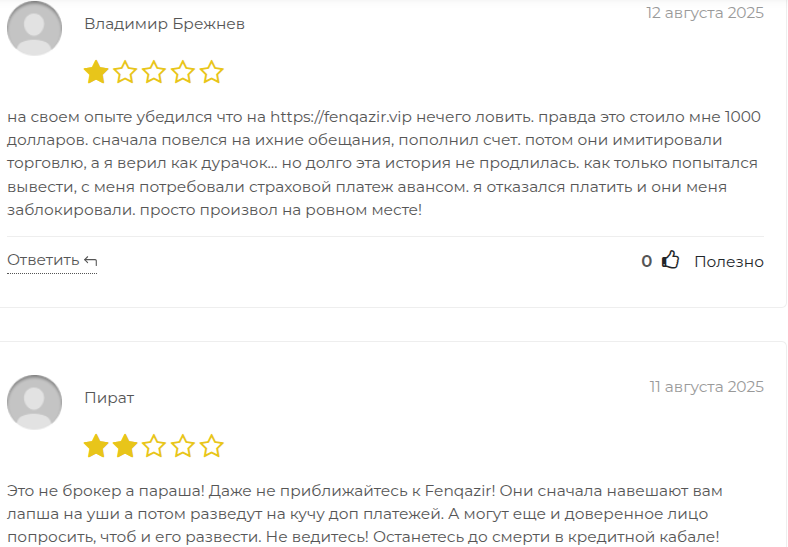Click fifth star in Пират's rating

pyautogui.click(x=211, y=446)
